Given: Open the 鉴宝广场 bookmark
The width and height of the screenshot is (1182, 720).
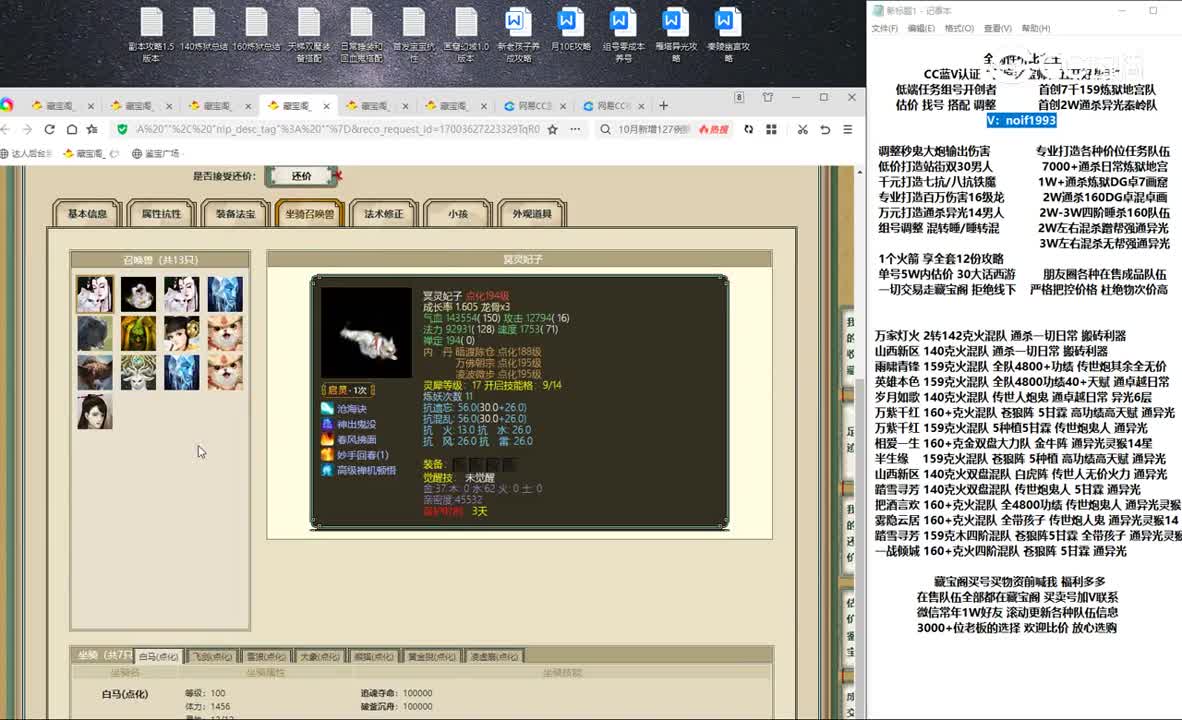Looking at the screenshot, I should [156, 153].
